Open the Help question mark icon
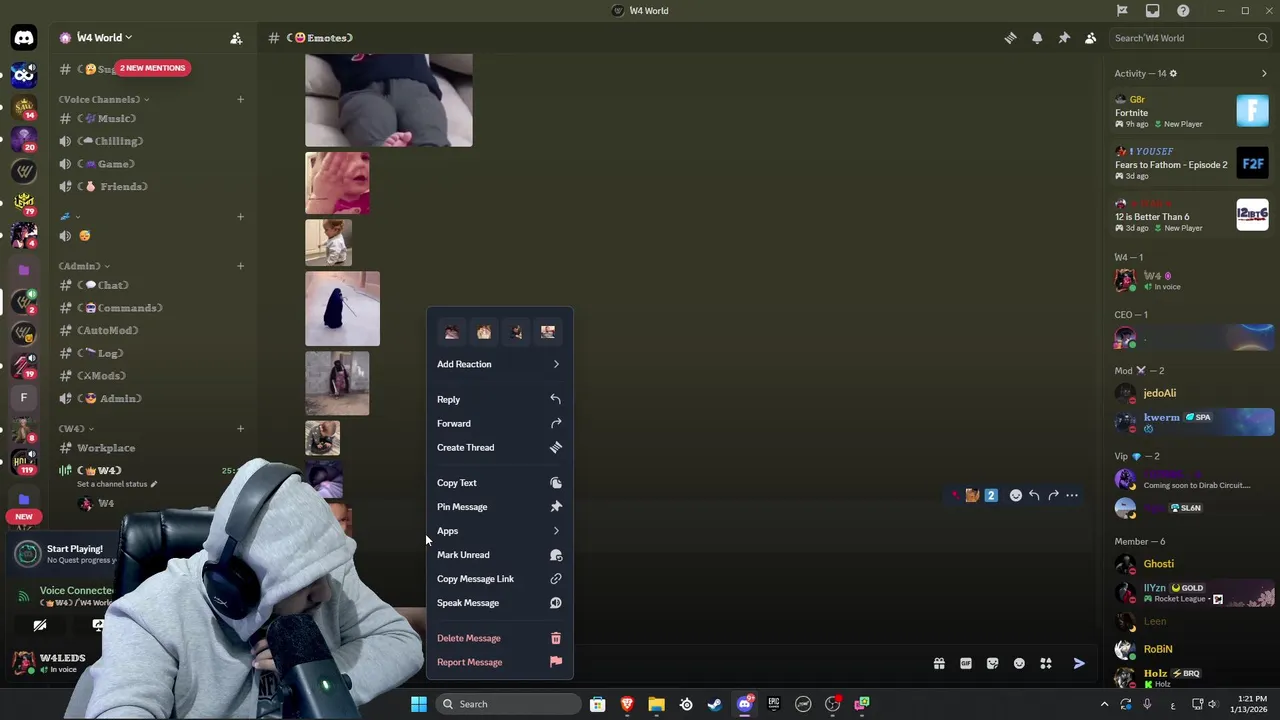Viewport: 1280px width, 720px height. [1184, 11]
